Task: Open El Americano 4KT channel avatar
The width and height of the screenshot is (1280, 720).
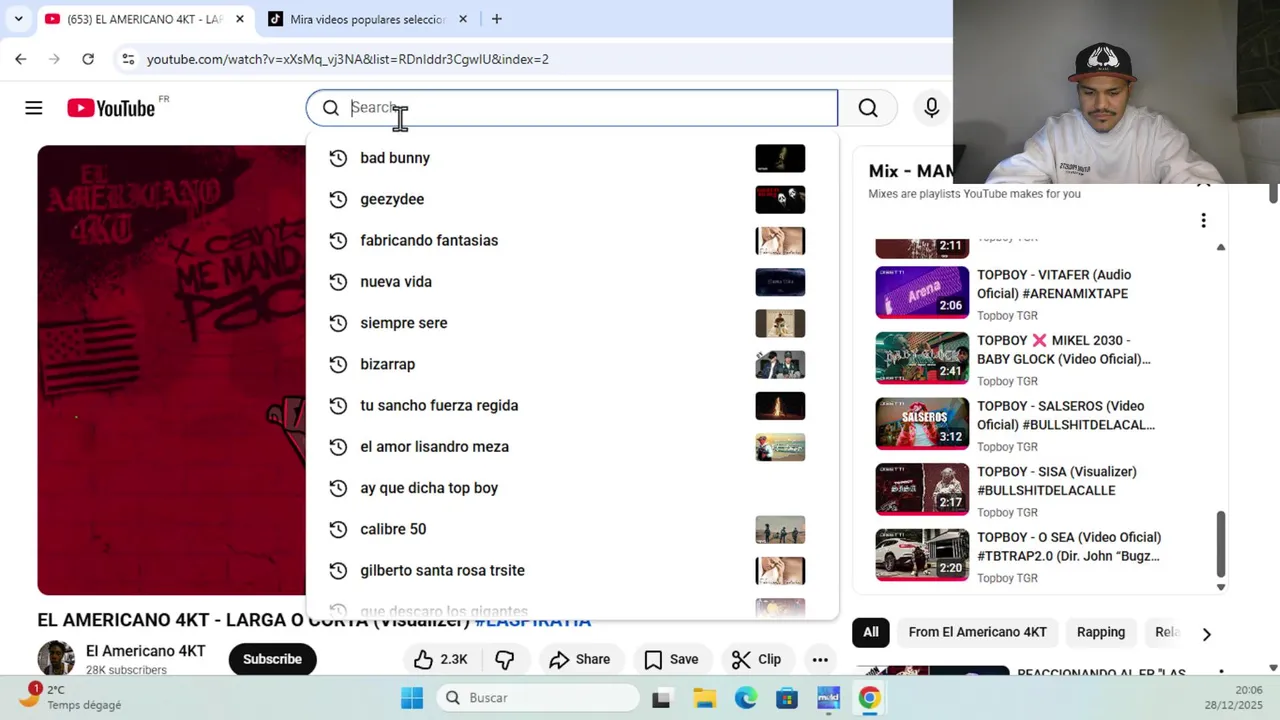Action: coord(56,659)
